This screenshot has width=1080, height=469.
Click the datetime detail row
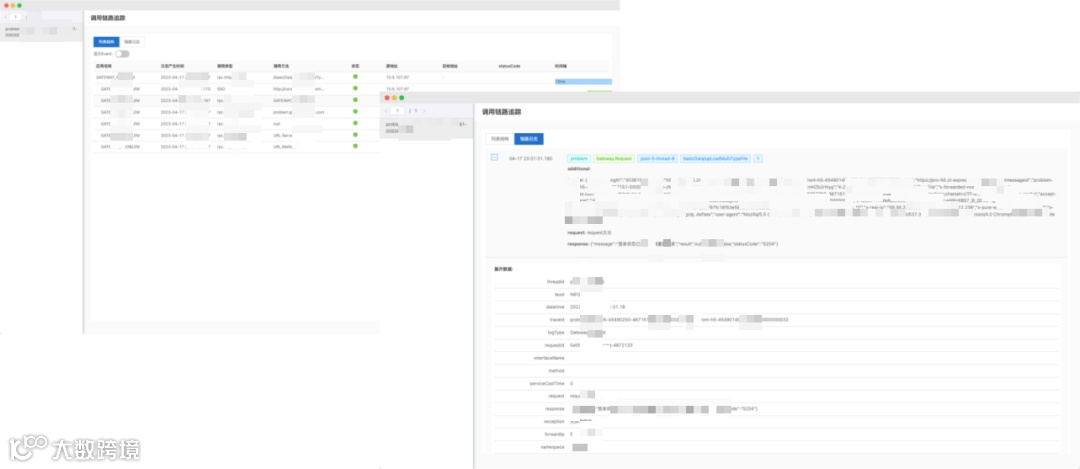tap(776, 307)
